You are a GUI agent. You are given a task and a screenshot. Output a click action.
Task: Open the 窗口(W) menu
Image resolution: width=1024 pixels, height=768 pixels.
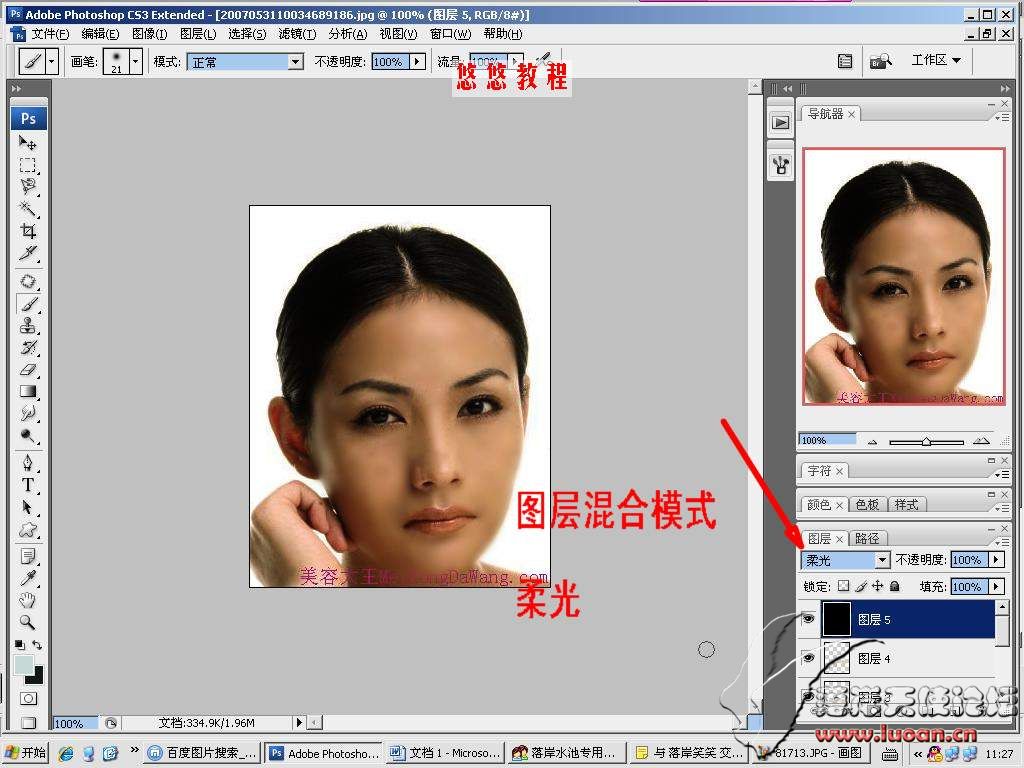450,34
